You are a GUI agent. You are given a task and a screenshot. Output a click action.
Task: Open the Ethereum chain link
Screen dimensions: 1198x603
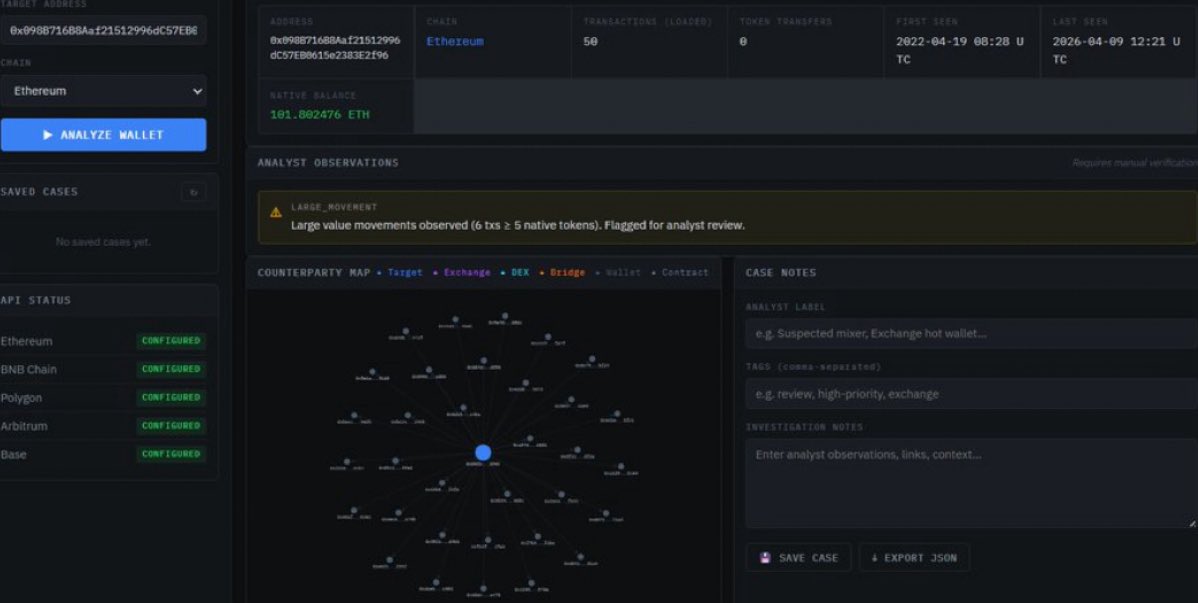(455, 41)
